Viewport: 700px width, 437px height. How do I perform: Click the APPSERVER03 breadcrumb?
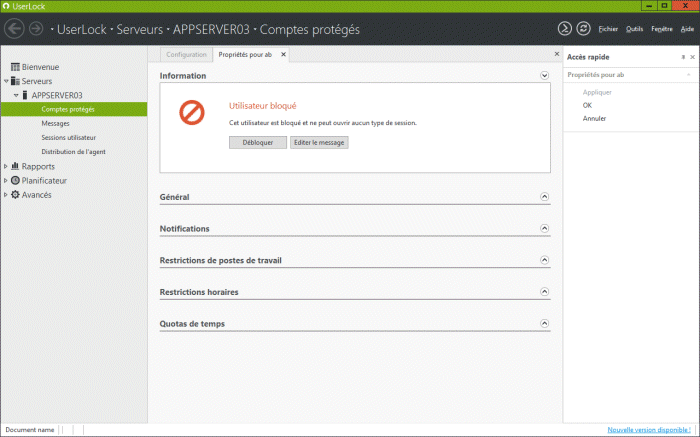pos(211,29)
